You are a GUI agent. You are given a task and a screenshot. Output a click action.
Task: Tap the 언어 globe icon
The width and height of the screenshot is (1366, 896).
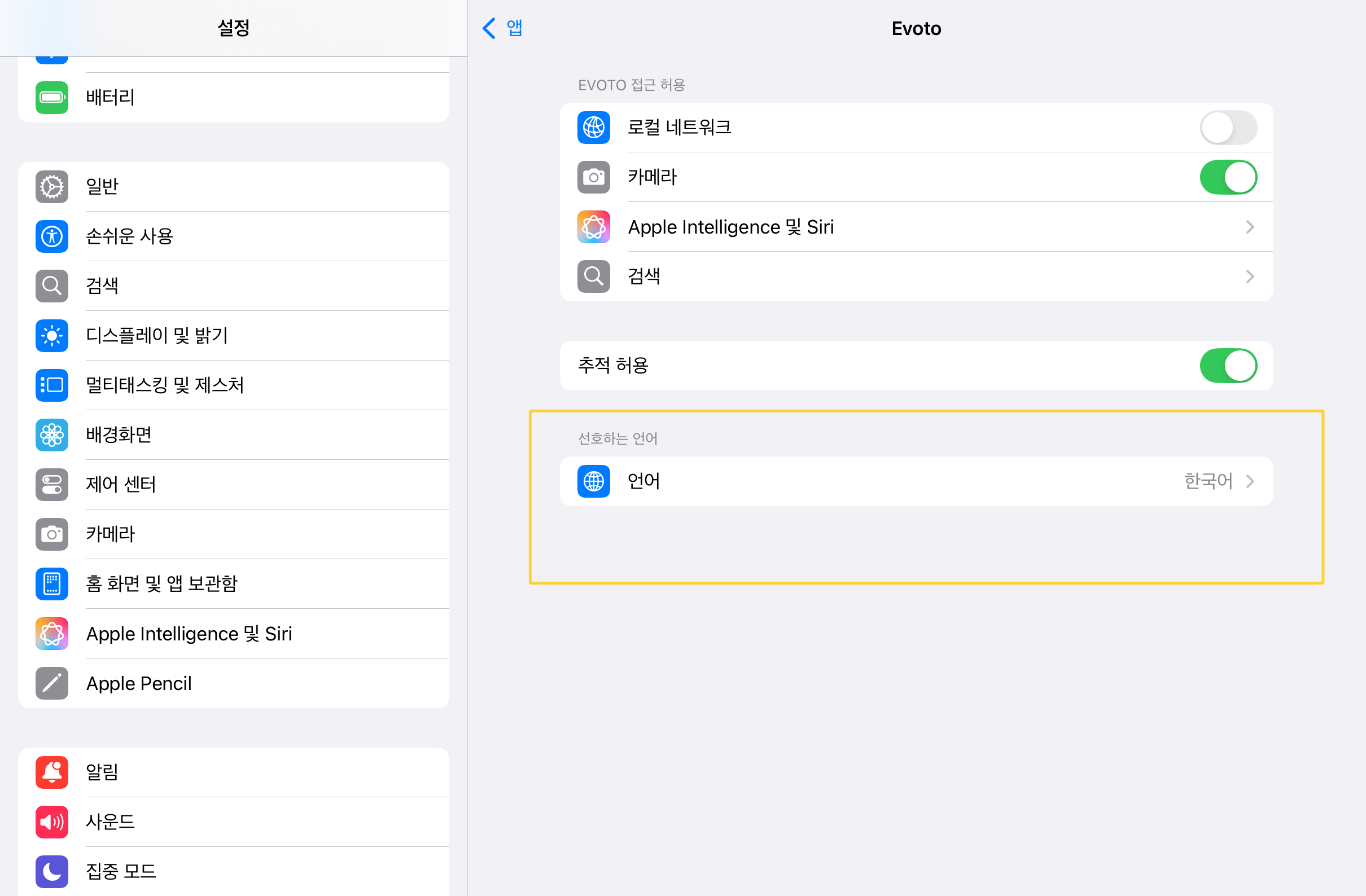(593, 481)
